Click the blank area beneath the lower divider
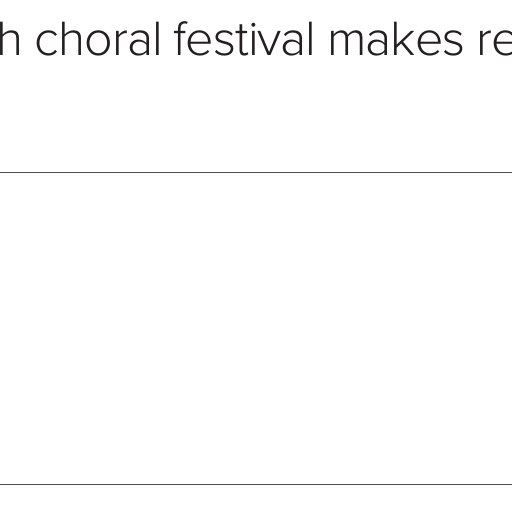The image size is (512, 512). coord(256,499)
